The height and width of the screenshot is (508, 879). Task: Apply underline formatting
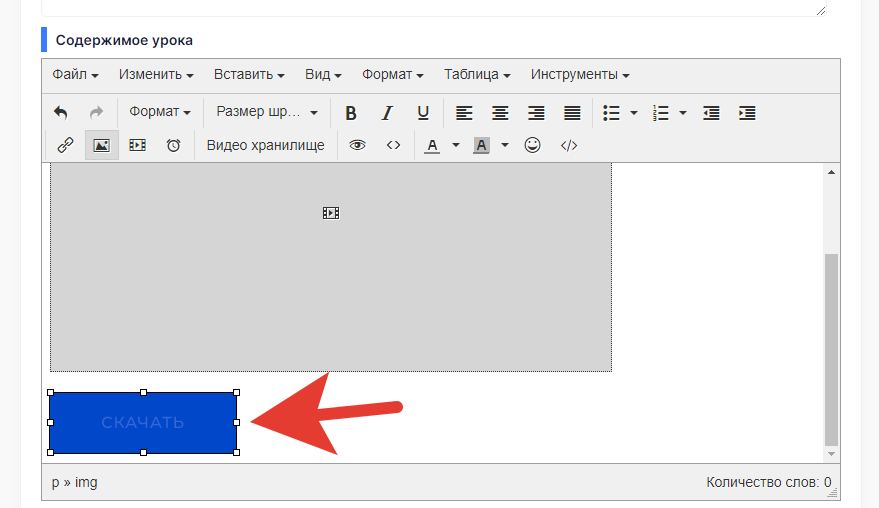(423, 113)
